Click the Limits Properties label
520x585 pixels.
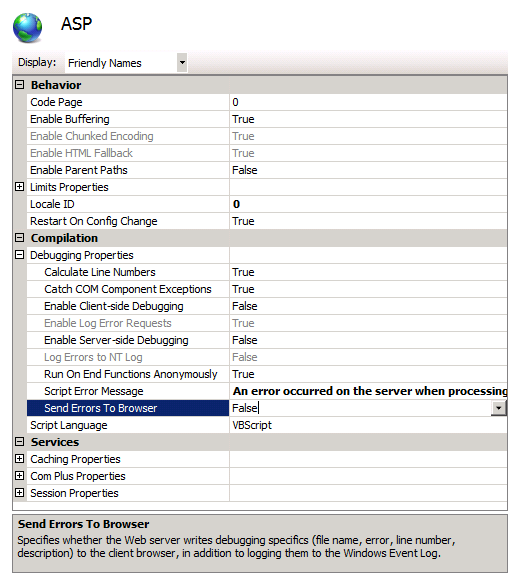[x=69, y=187]
